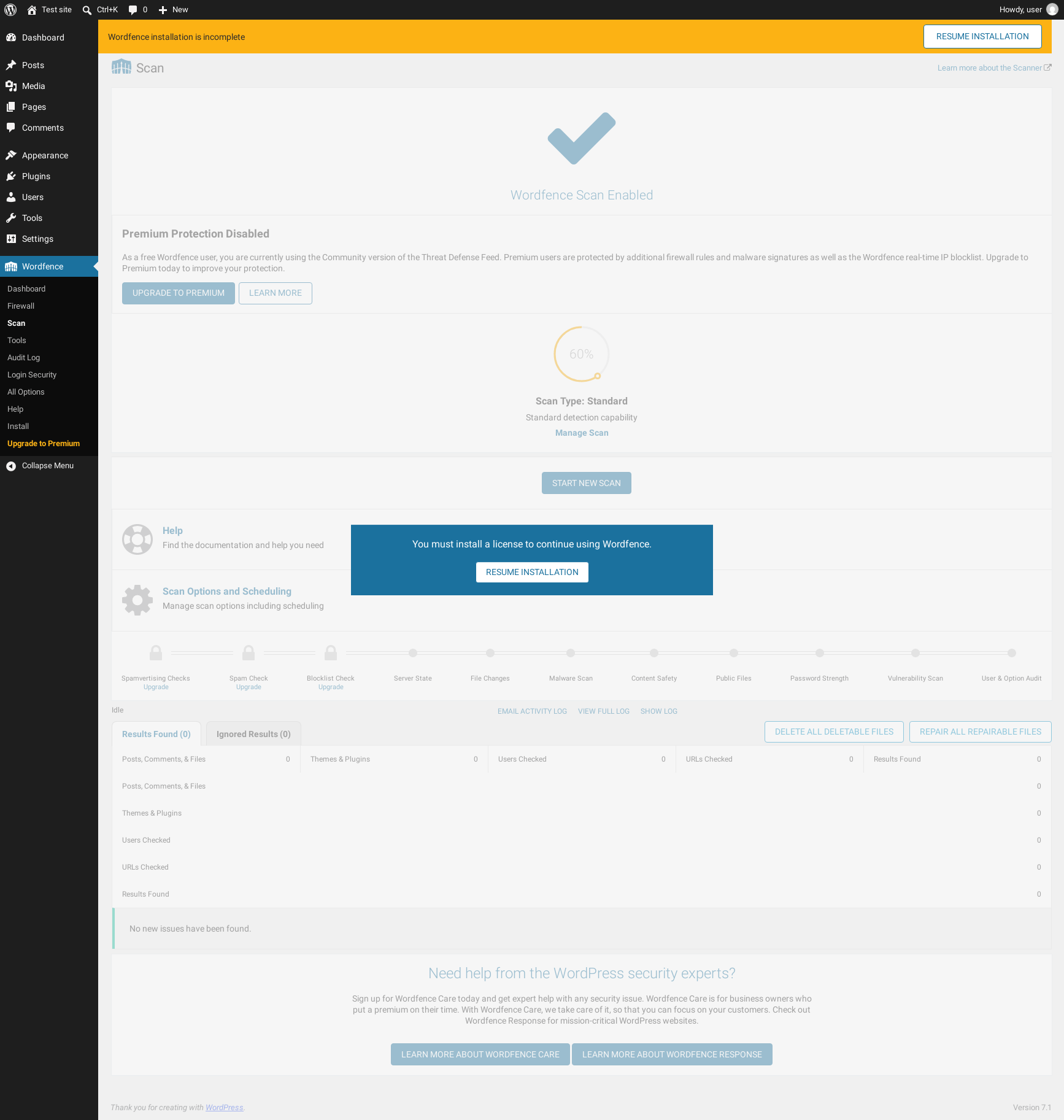Click the Appearance brush icon
This screenshot has width=1064, height=1120.
point(11,155)
